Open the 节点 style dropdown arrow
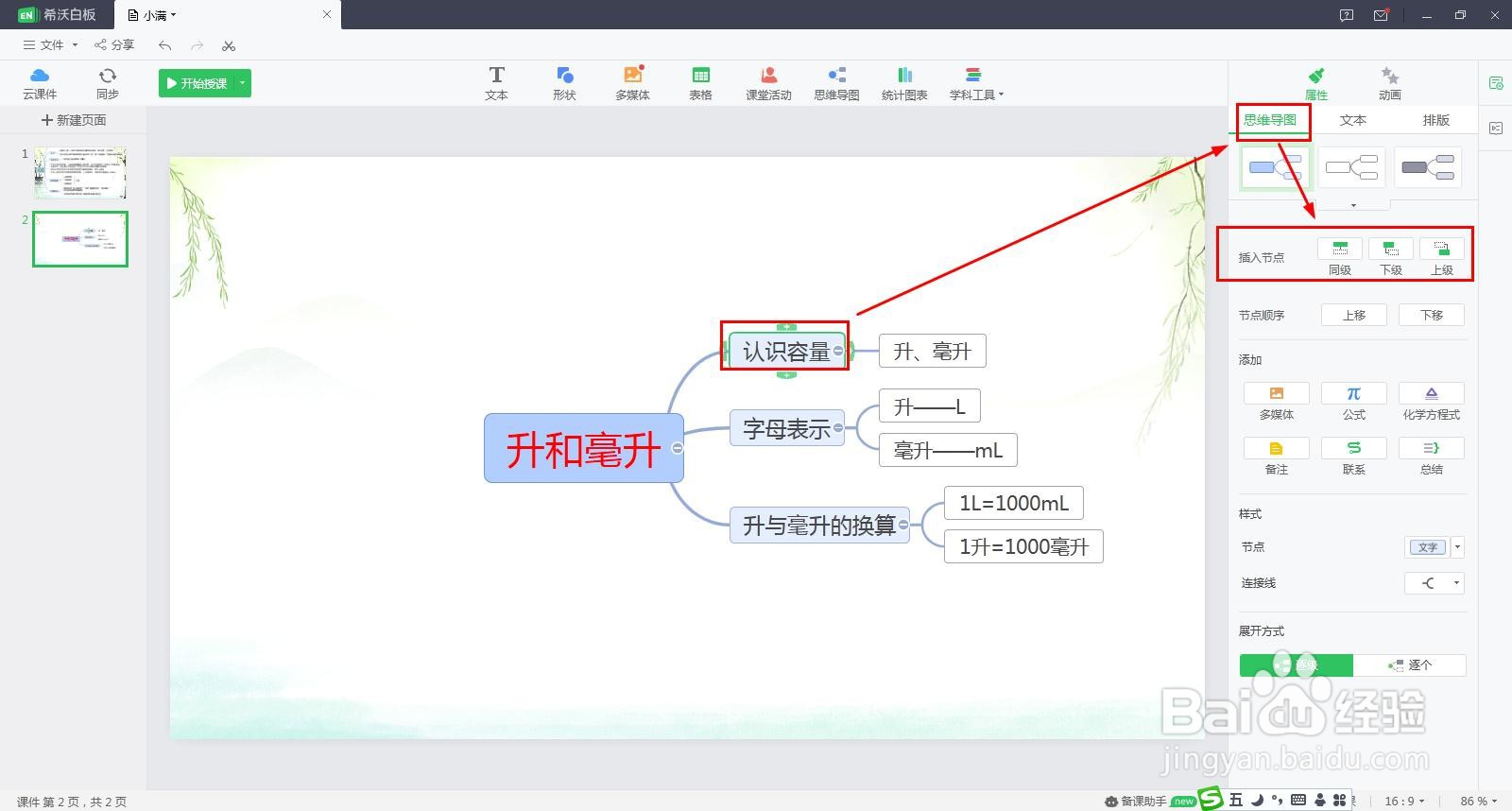 (1458, 547)
